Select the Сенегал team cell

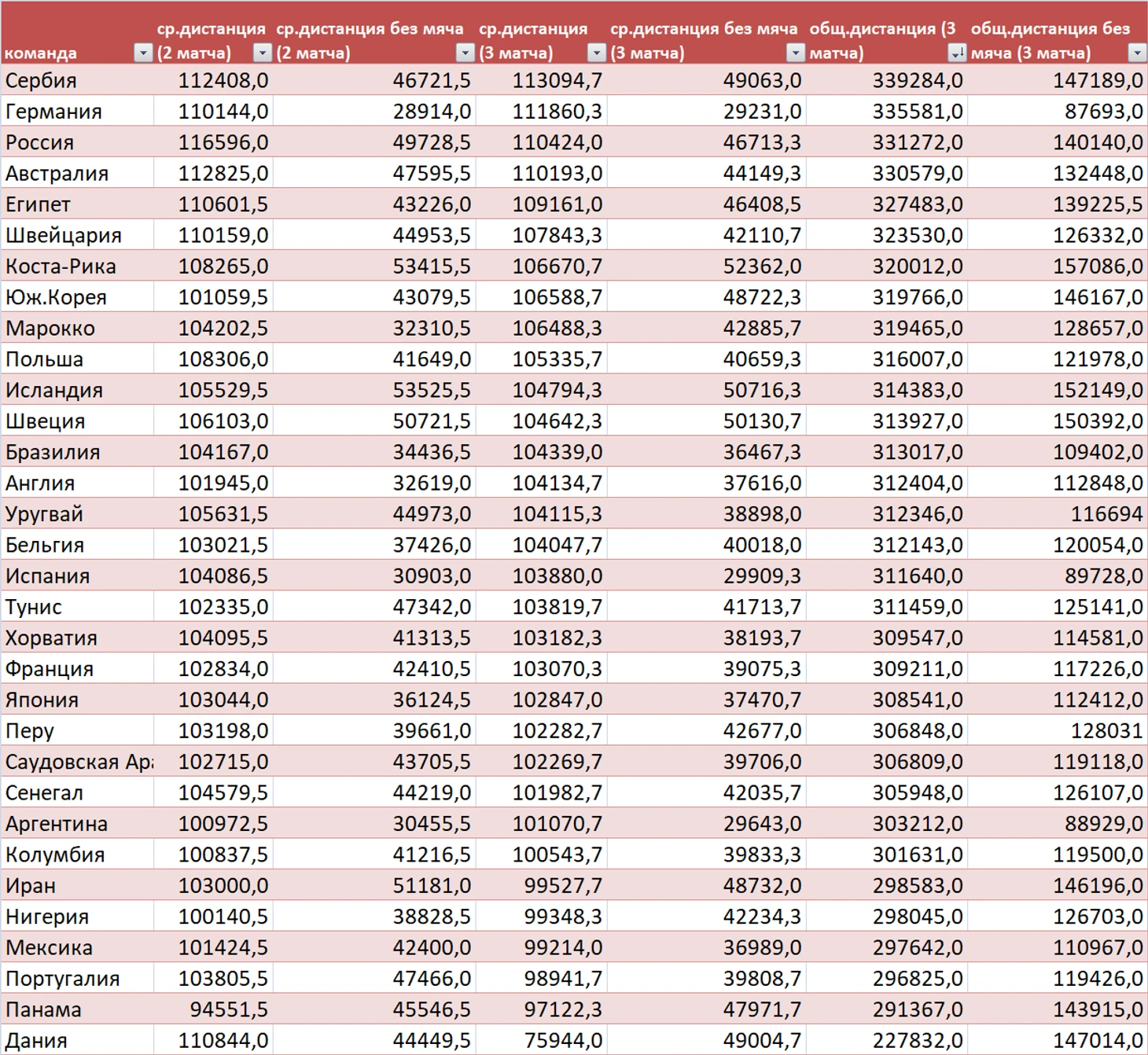tap(77, 792)
